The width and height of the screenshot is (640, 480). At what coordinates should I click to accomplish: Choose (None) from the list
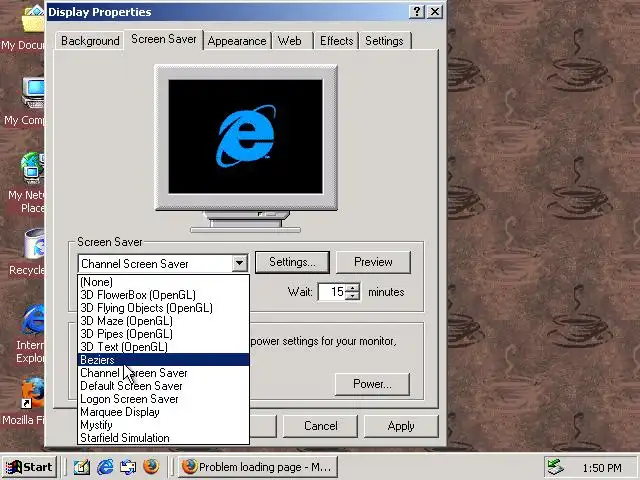coord(163,282)
